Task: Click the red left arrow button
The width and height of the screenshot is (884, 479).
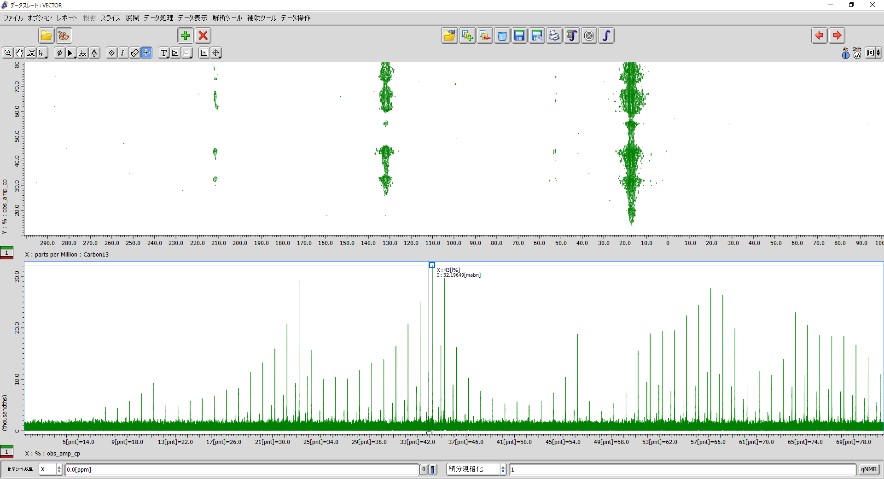Action: [x=819, y=36]
